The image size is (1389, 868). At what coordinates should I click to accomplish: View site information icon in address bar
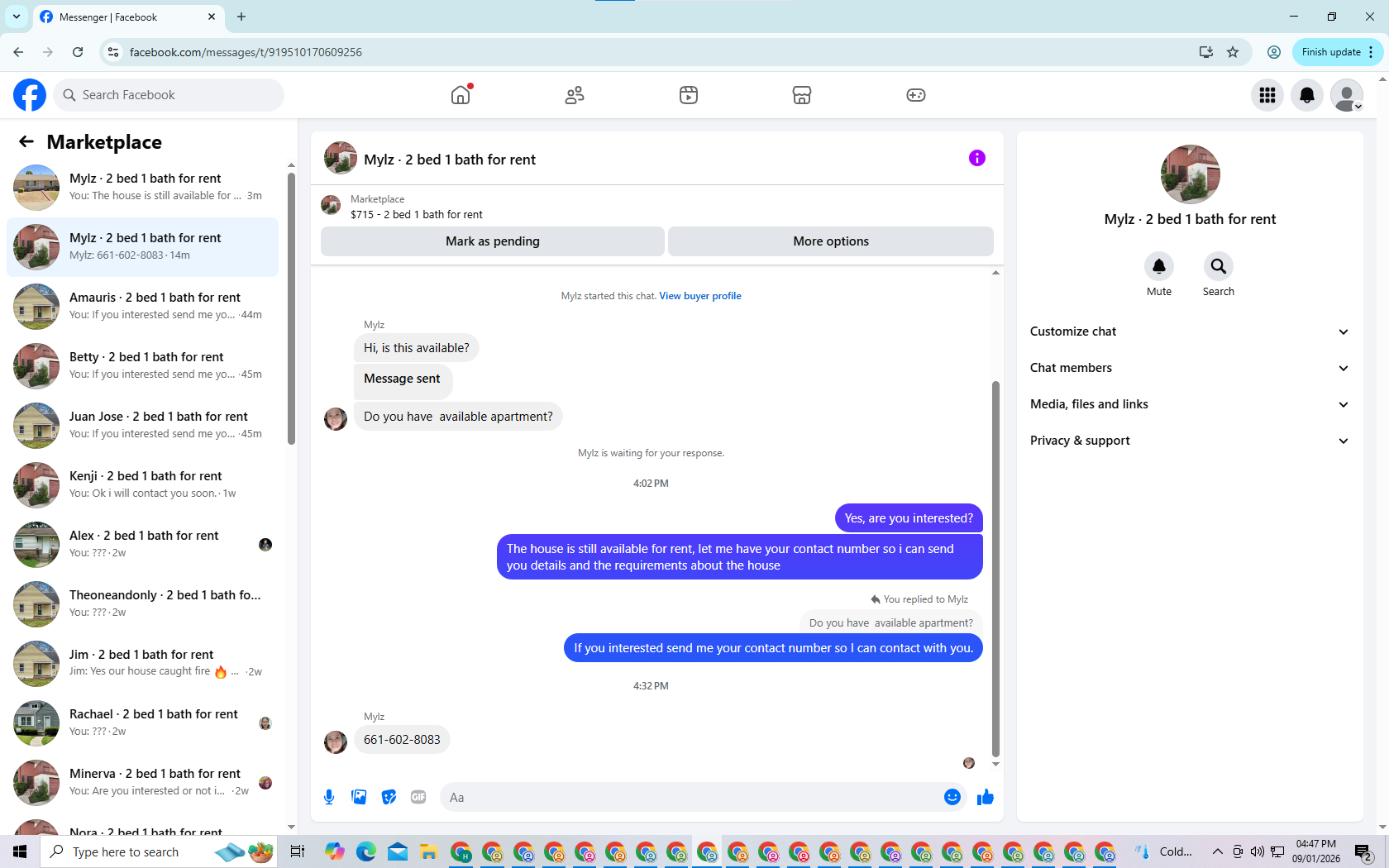coord(113,52)
